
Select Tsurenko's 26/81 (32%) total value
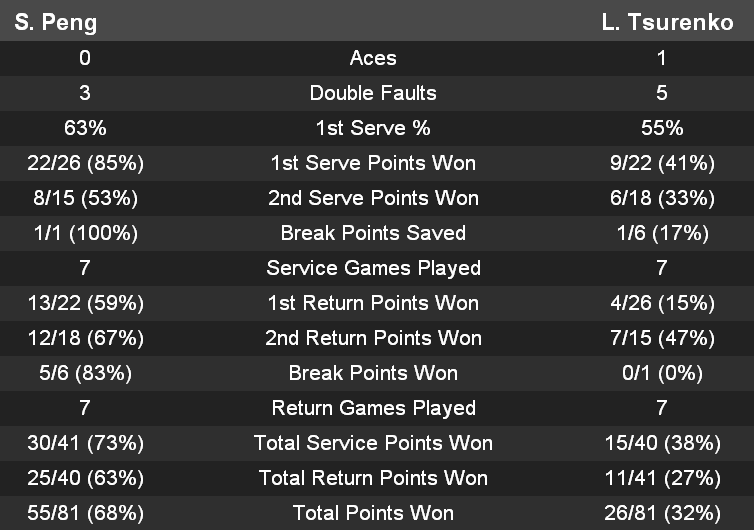(662, 513)
